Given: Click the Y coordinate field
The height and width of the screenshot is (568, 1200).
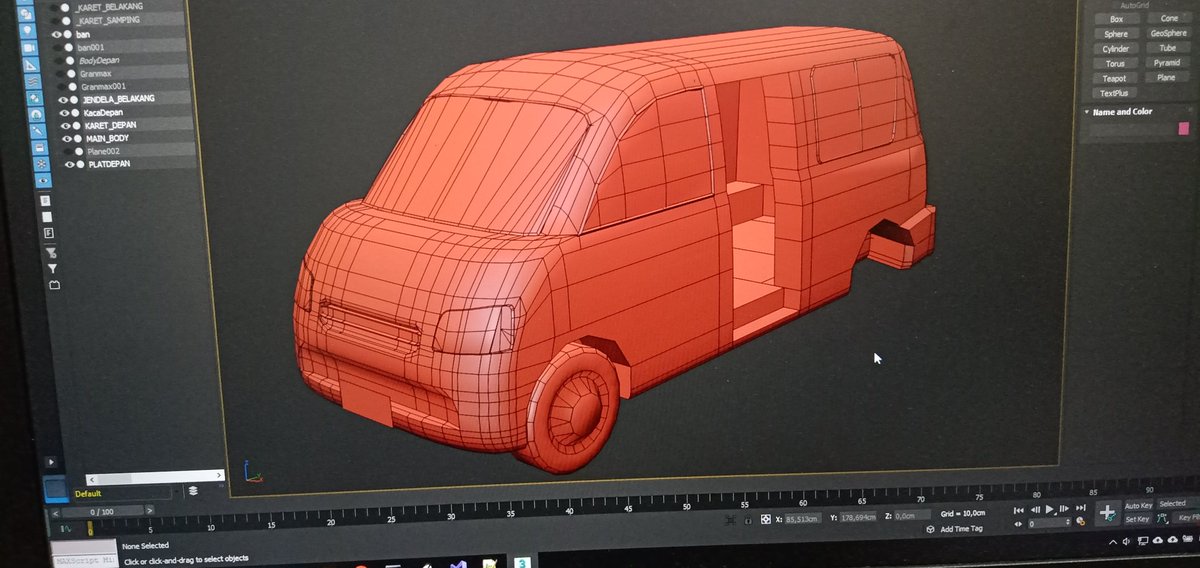Looking at the screenshot, I should coord(857,518).
